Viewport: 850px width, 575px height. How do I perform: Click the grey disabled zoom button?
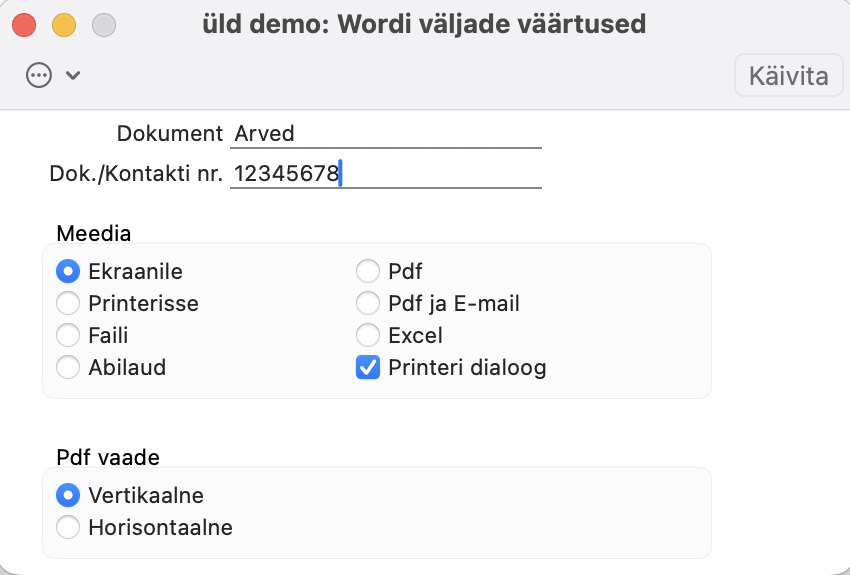click(x=104, y=25)
